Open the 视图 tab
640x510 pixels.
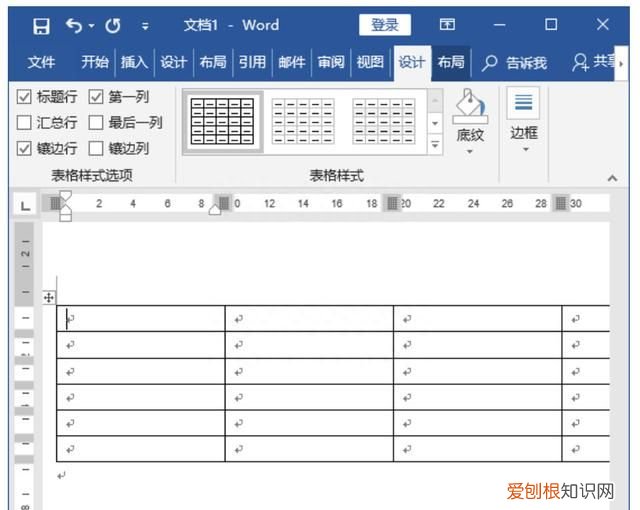[370, 62]
